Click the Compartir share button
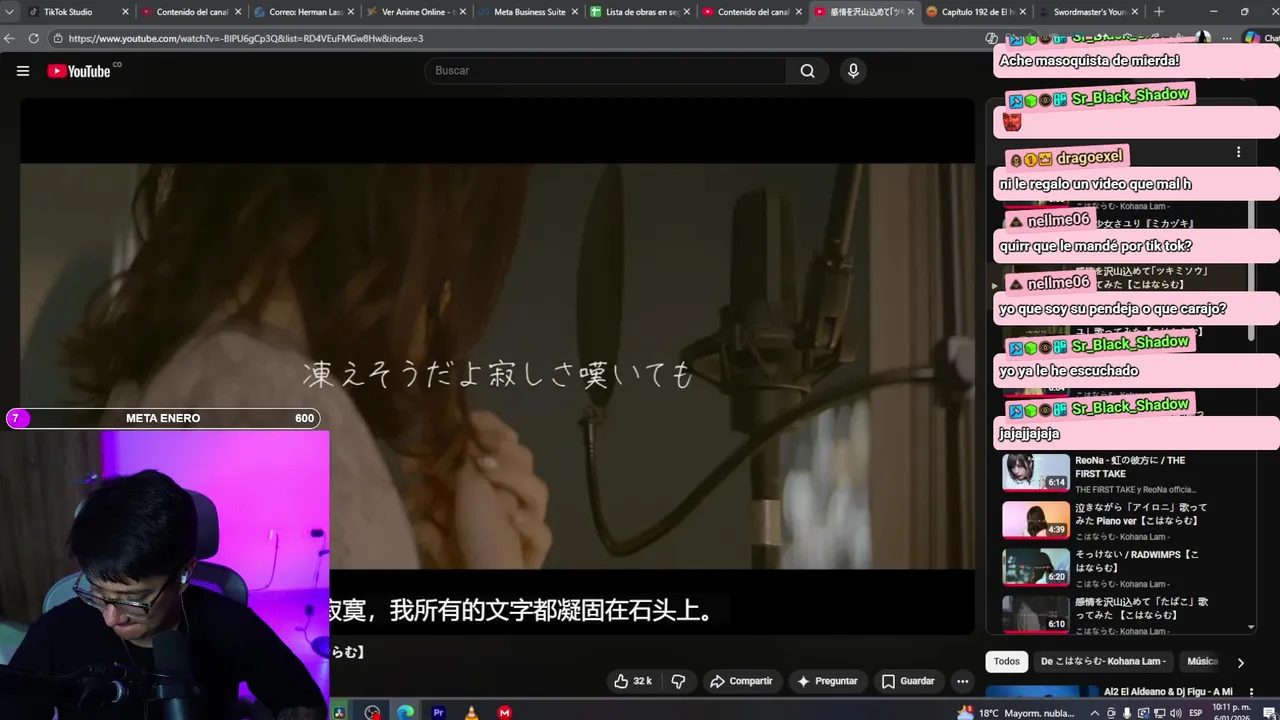This screenshot has height=720, width=1280. tap(741, 681)
